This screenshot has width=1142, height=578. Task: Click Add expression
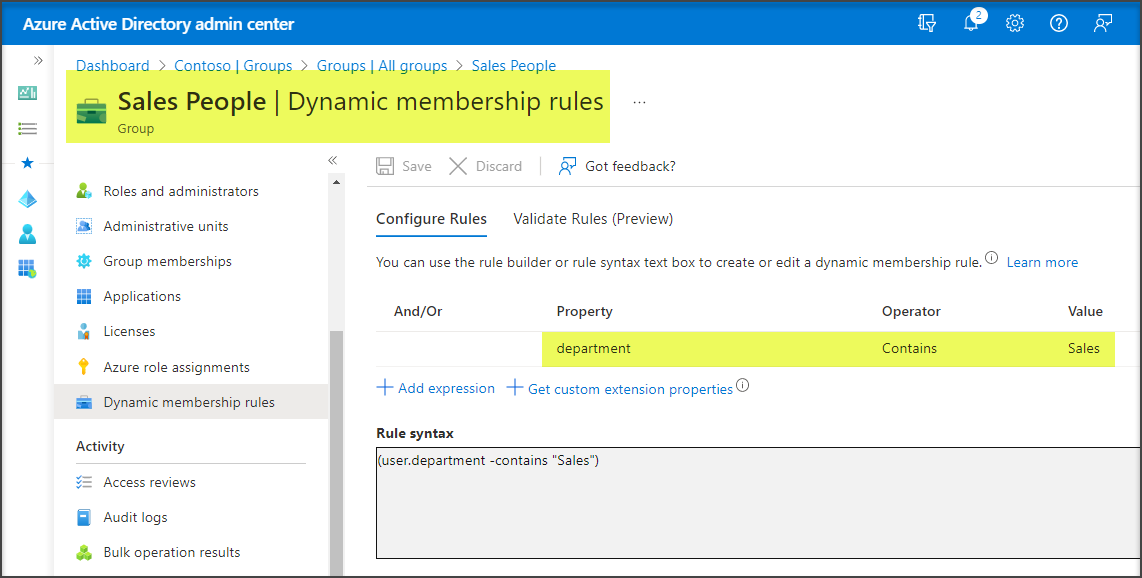point(436,388)
